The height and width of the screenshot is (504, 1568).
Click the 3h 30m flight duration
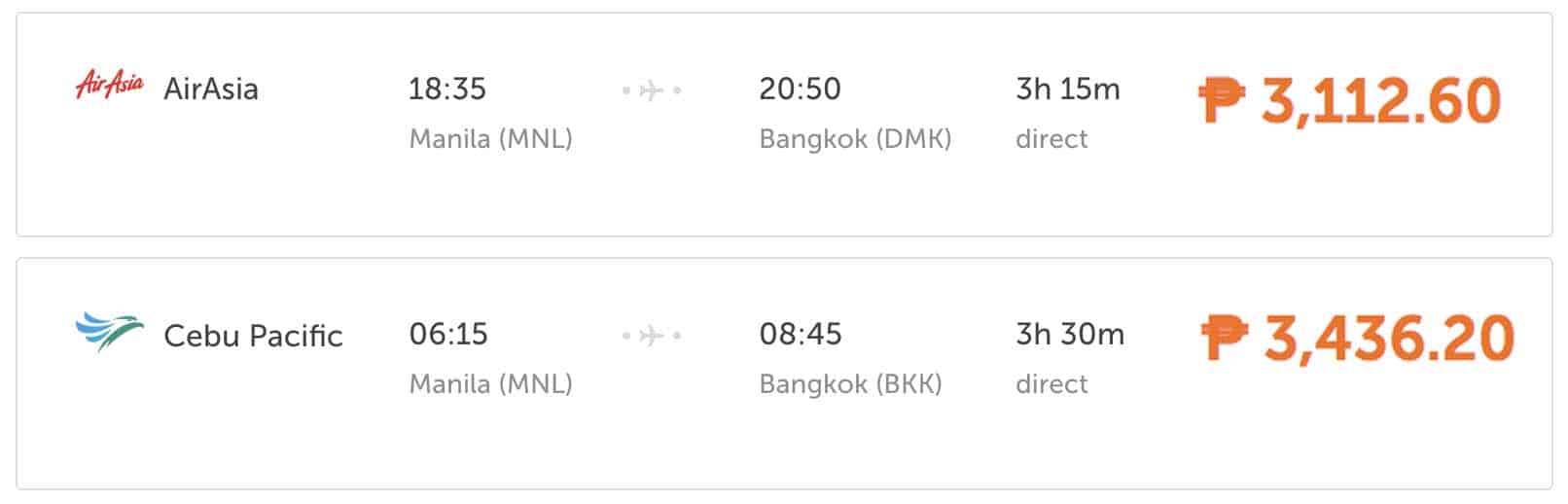coord(1070,334)
